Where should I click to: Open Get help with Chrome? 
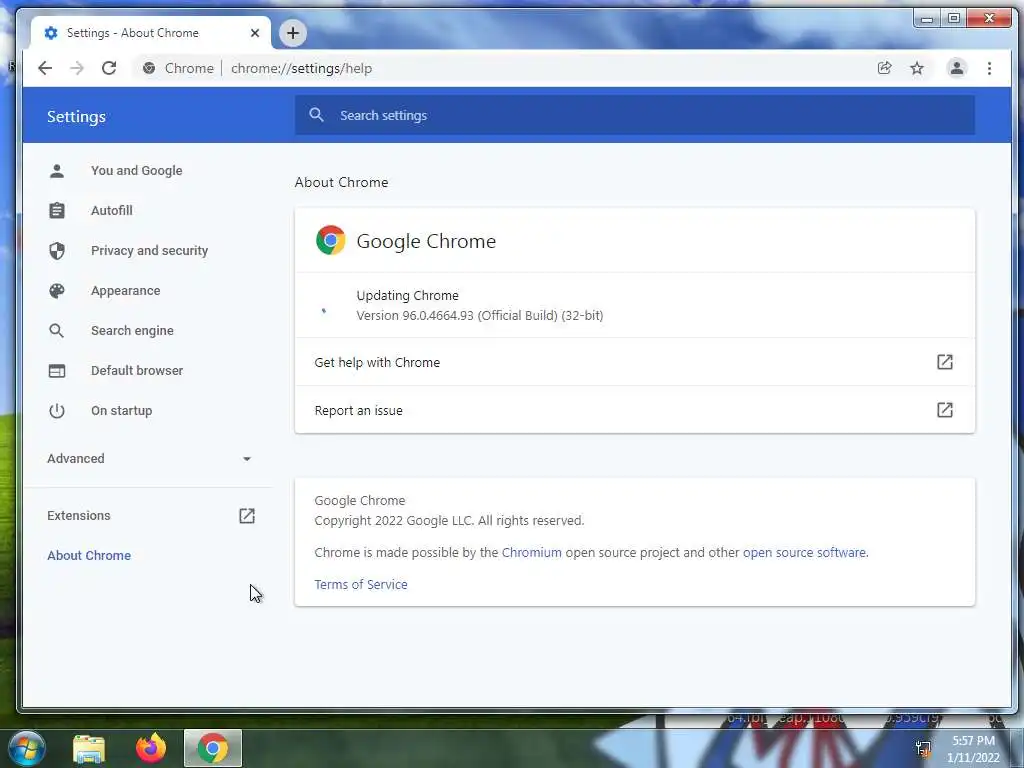pyautogui.click(x=635, y=362)
